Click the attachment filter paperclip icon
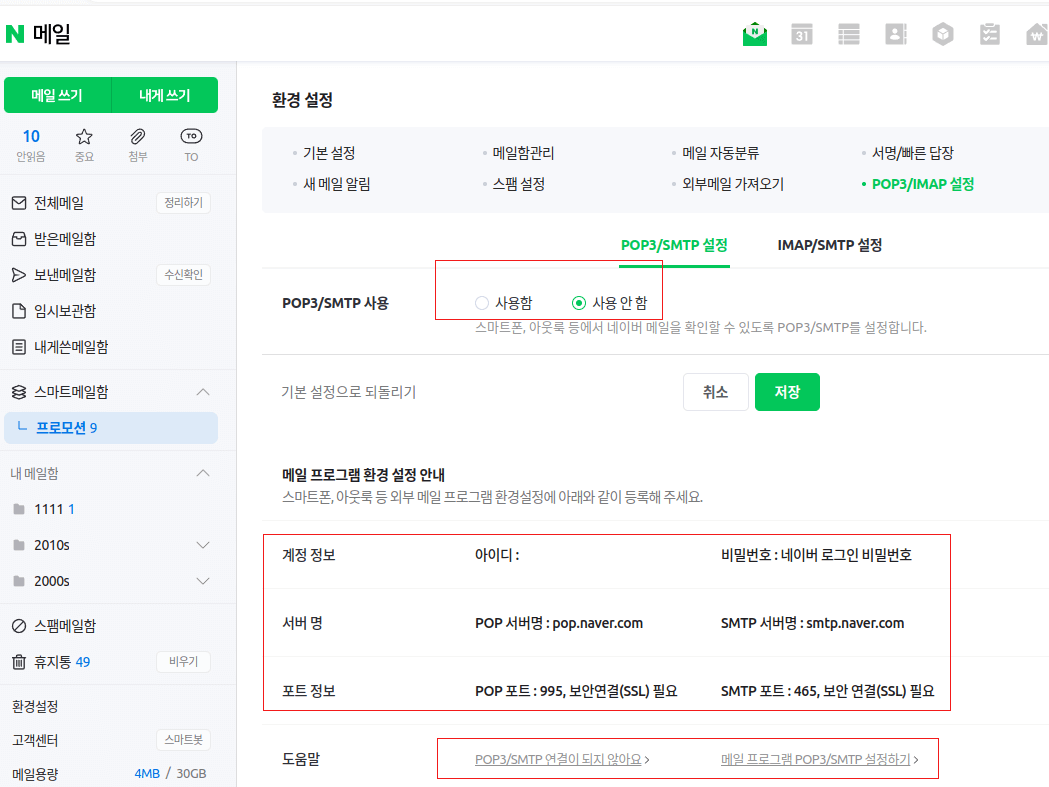 pos(137,135)
